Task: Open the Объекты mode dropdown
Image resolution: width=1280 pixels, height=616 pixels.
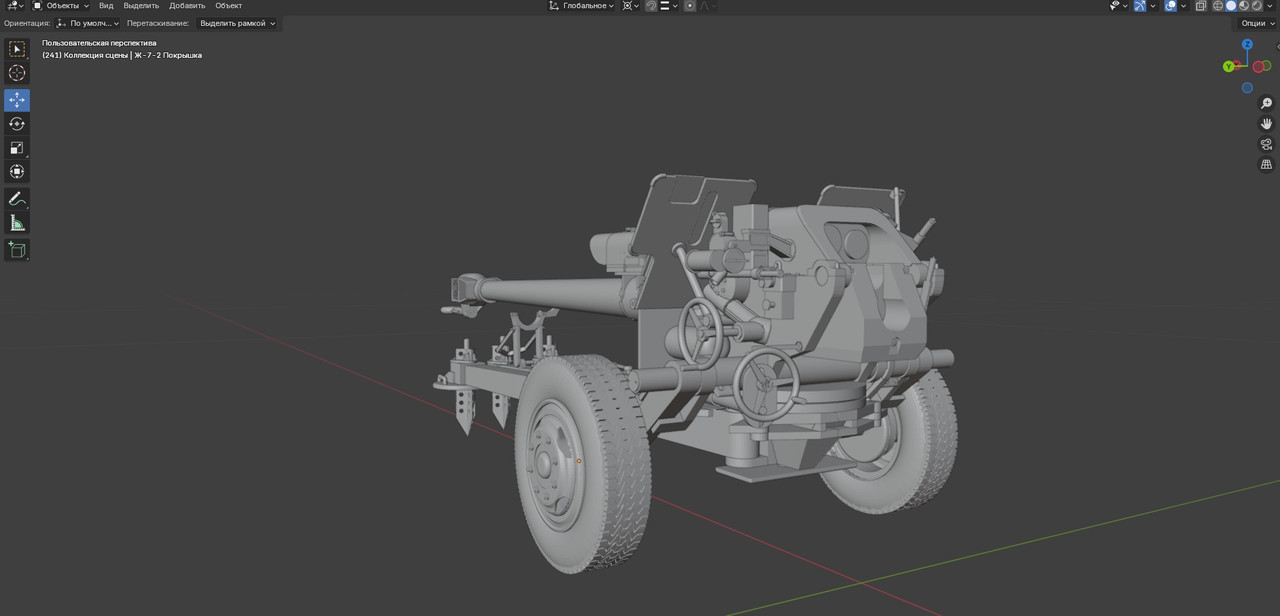Action: [61, 5]
